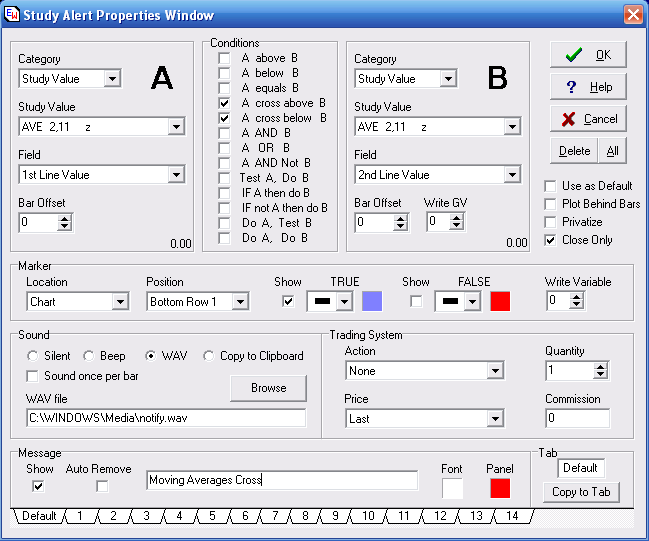Viewport: 649px width, 541px height.
Task: Select tab 14 in the bottom row
Action: click(x=512, y=516)
